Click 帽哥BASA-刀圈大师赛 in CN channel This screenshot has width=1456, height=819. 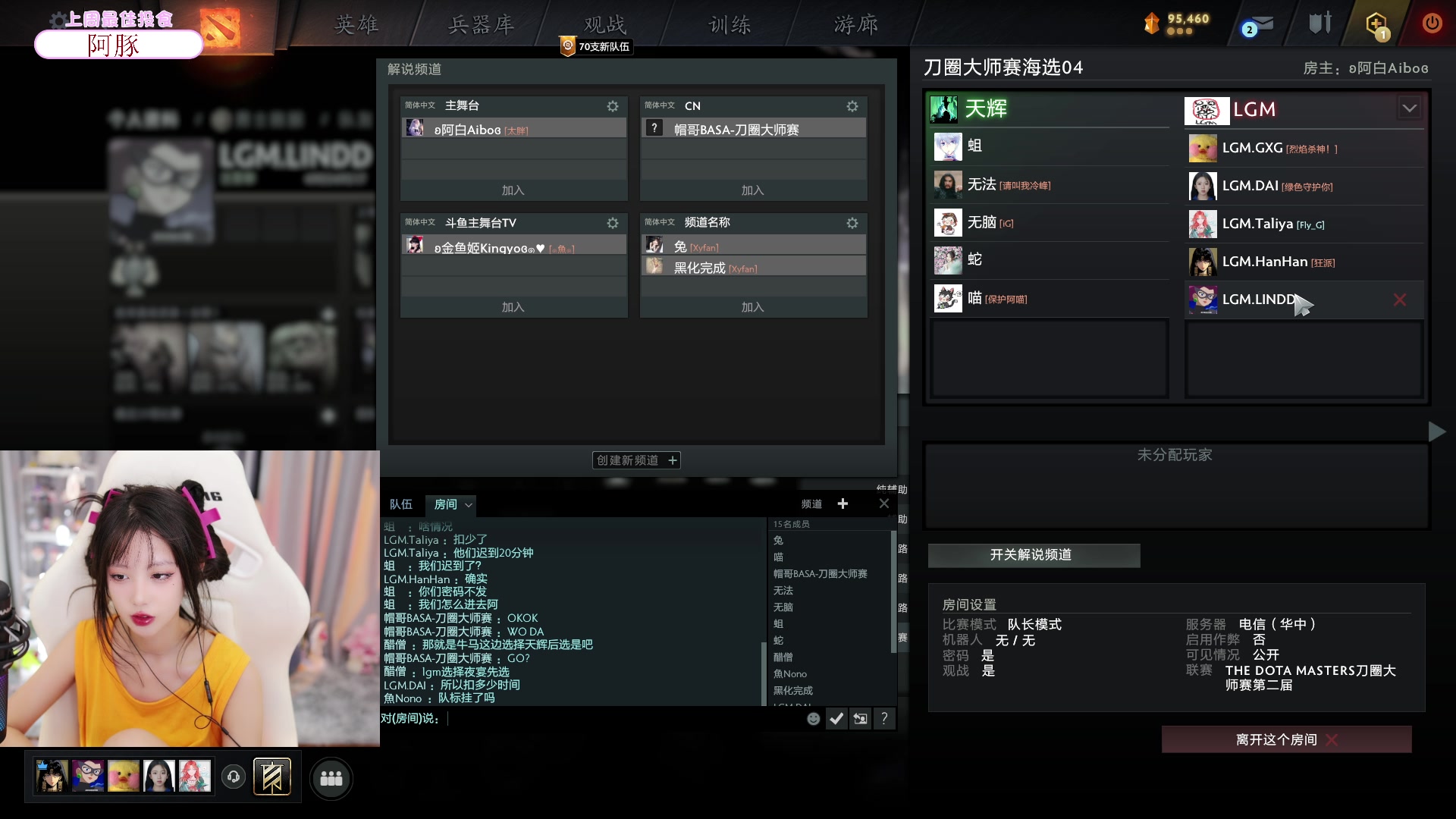pyautogui.click(x=753, y=129)
